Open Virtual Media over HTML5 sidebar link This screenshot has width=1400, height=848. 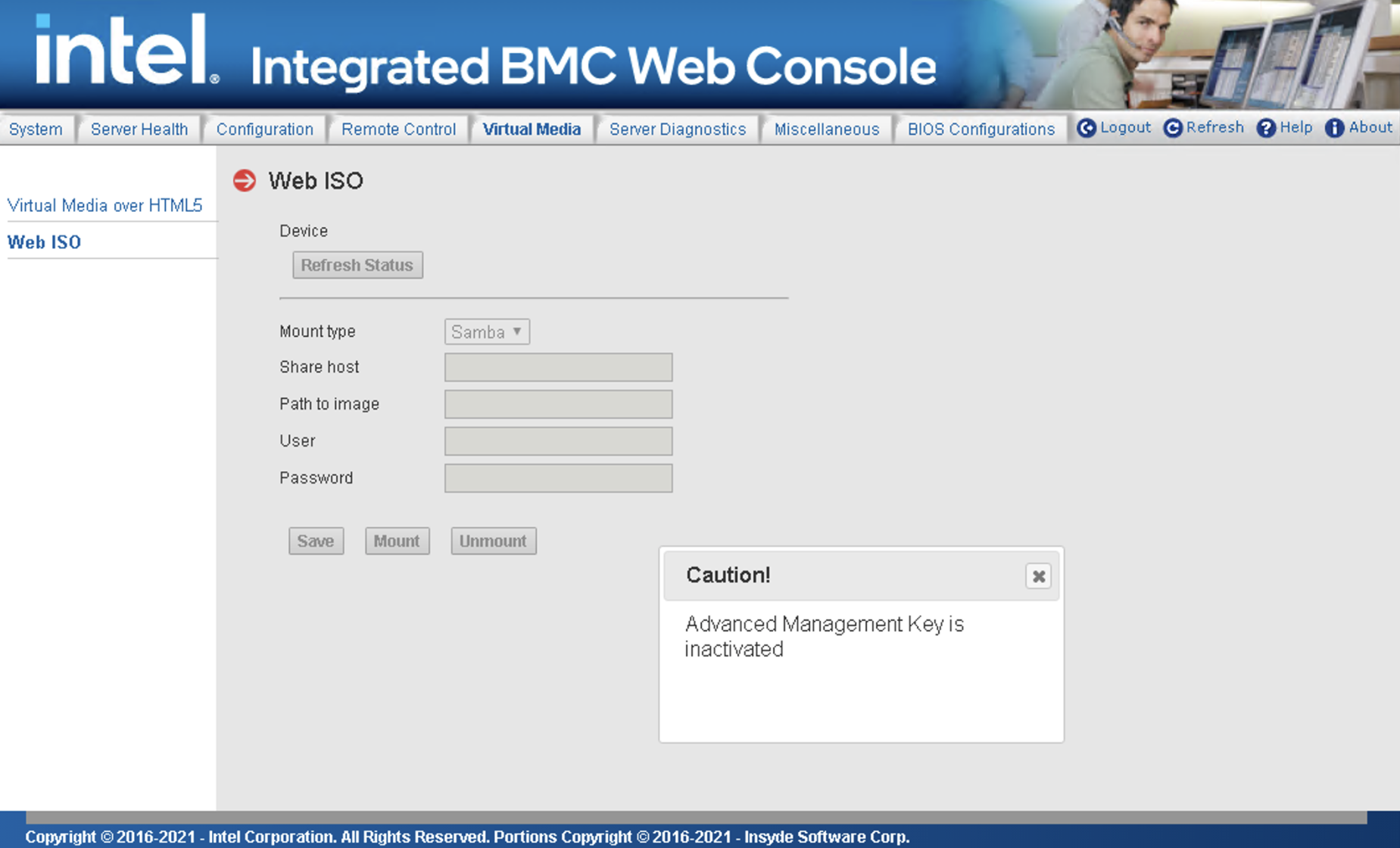pyautogui.click(x=104, y=205)
